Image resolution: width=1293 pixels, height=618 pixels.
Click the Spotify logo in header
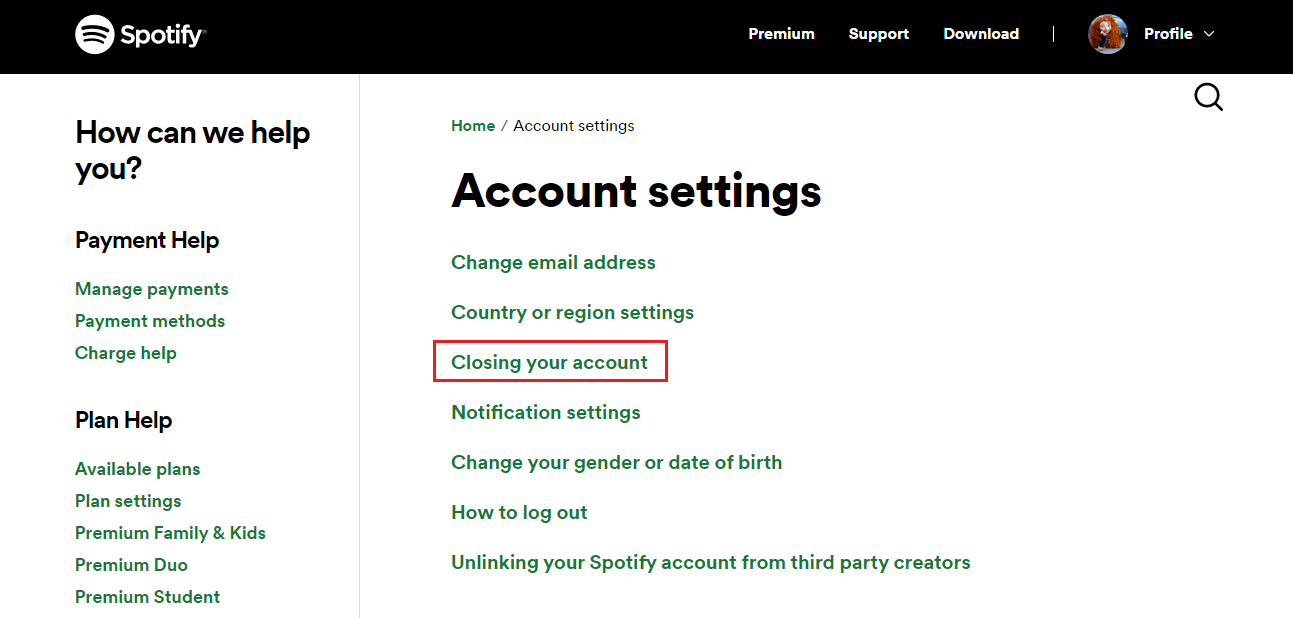(x=140, y=35)
